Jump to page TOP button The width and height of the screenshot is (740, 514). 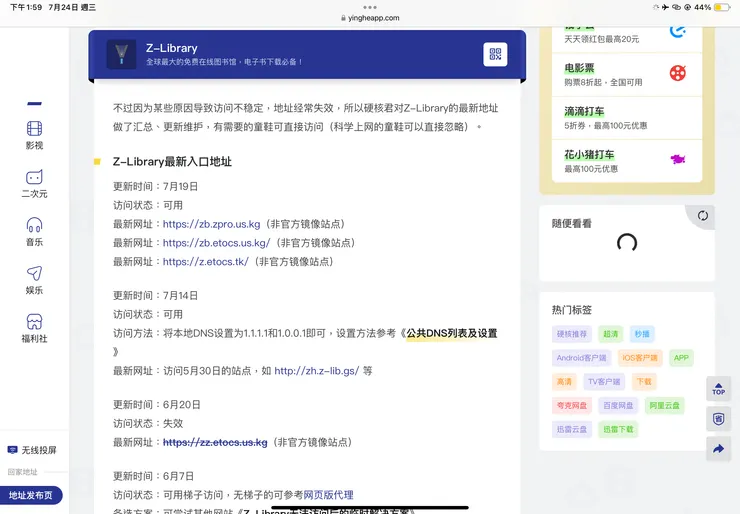718,389
